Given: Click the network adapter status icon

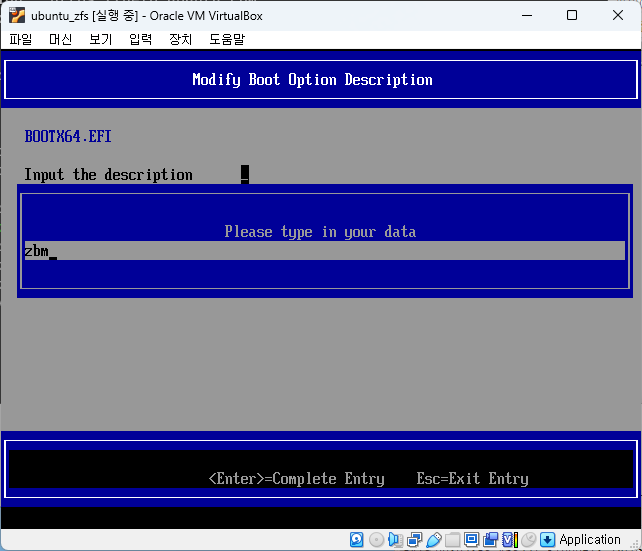Looking at the screenshot, I should (x=414, y=539).
